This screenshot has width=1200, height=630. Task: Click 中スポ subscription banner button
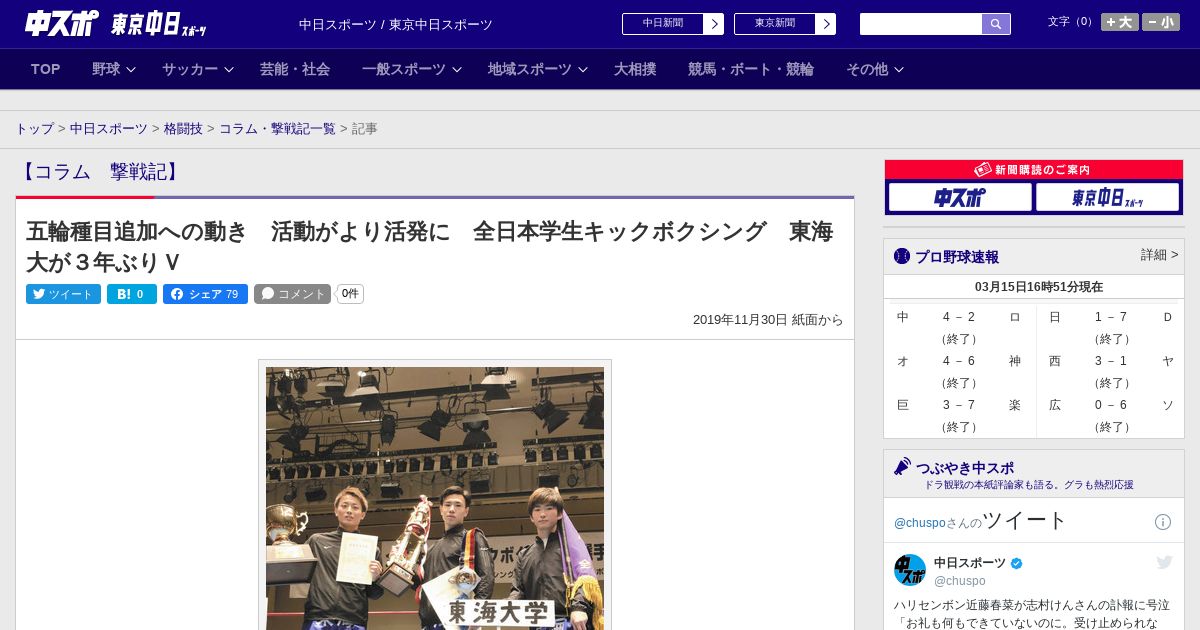(x=960, y=197)
